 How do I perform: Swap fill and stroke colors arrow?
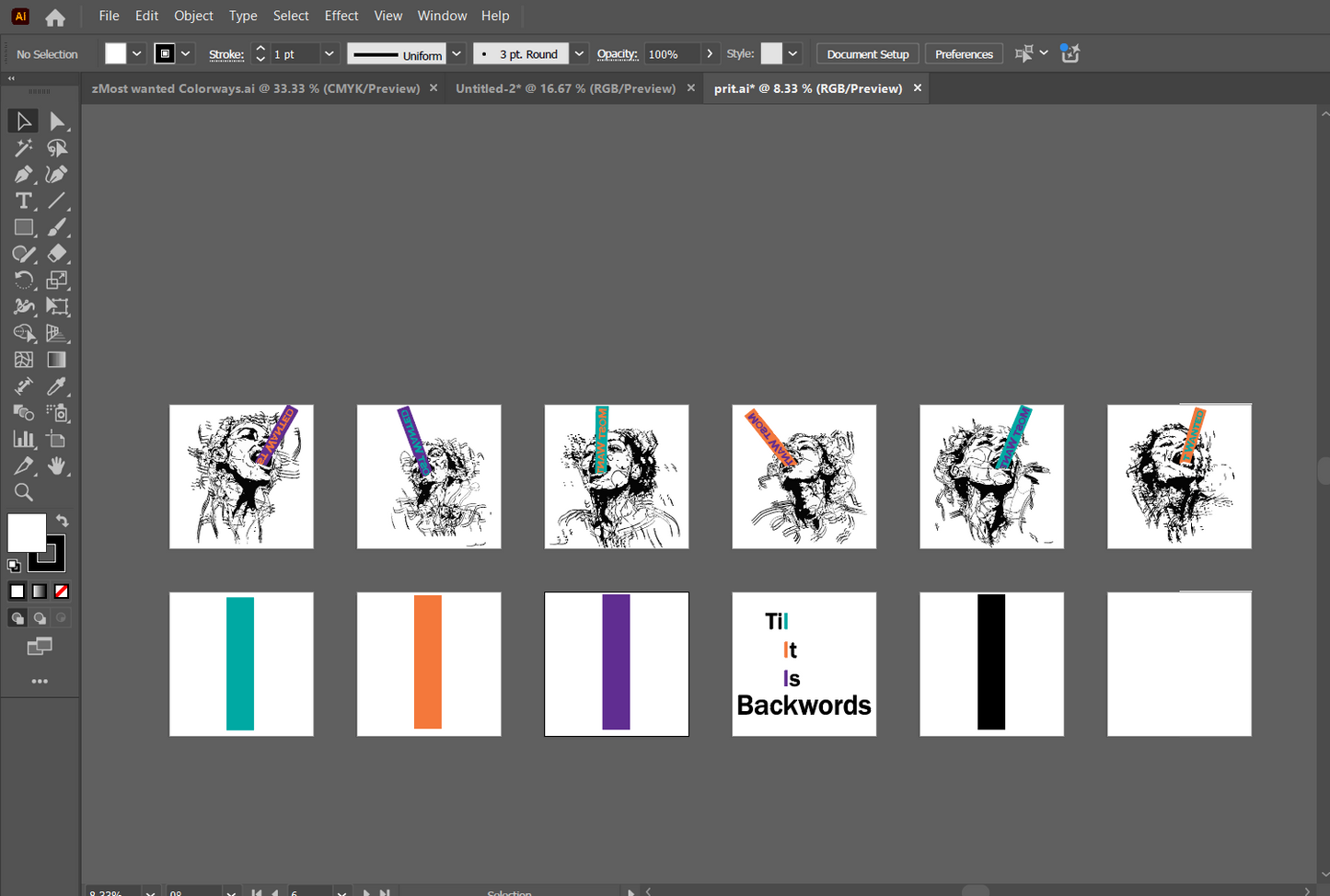(62, 521)
